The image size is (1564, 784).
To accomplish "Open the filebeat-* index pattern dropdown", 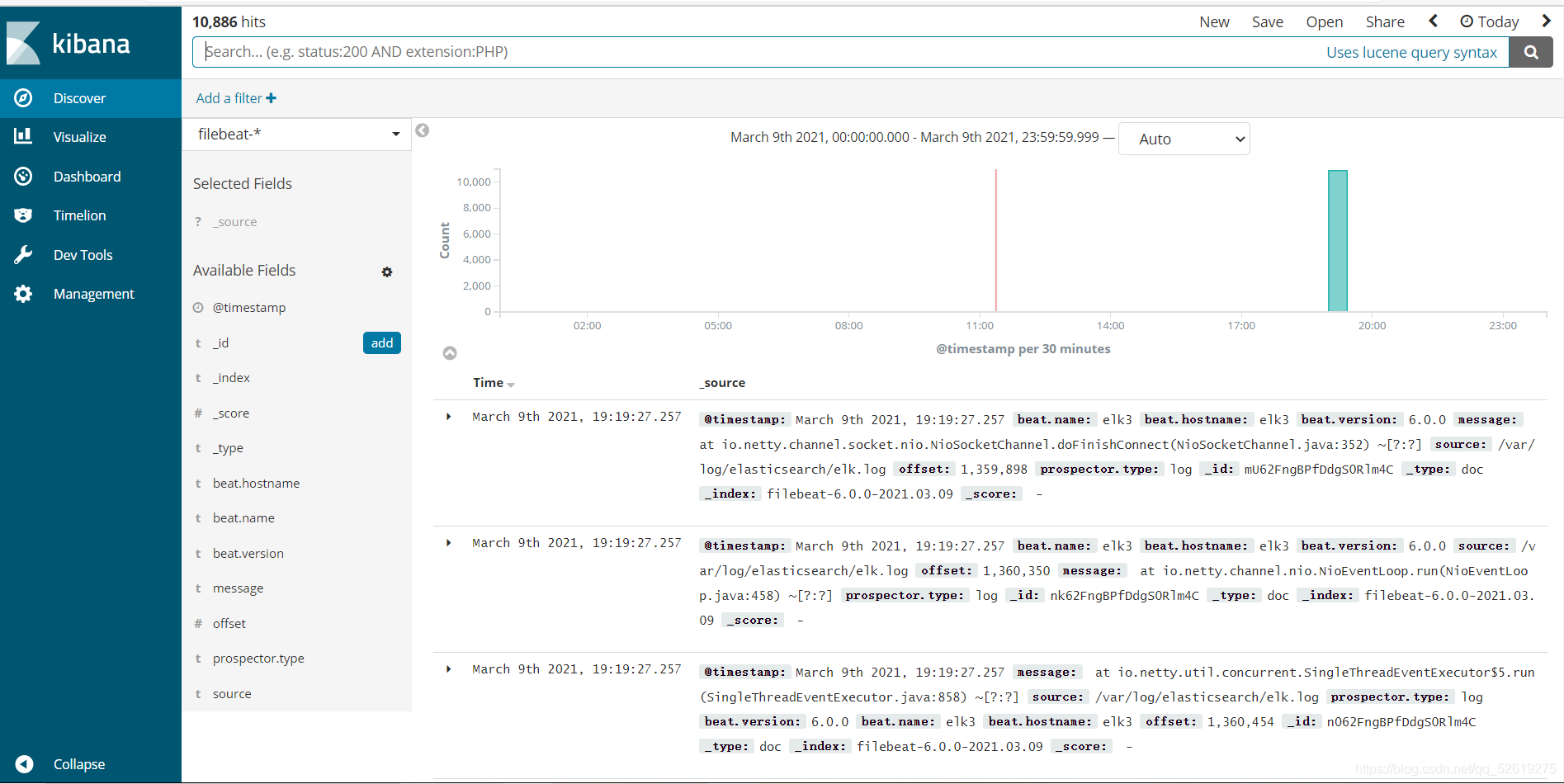I will click(297, 134).
